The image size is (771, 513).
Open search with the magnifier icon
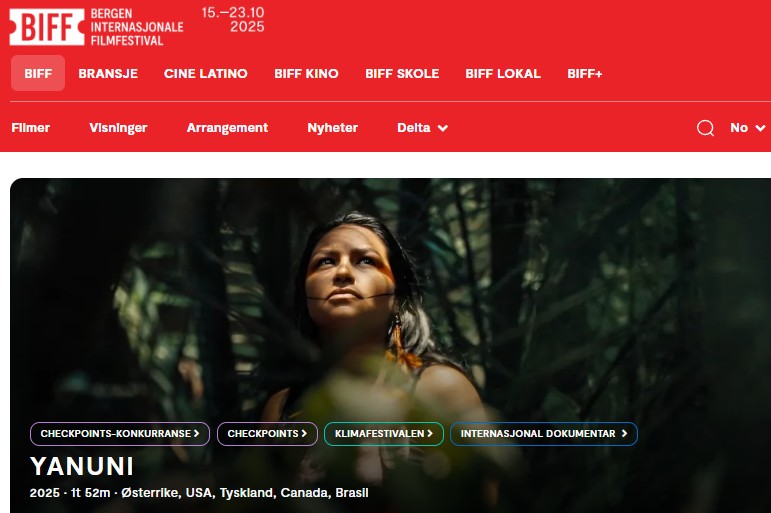(705, 128)
